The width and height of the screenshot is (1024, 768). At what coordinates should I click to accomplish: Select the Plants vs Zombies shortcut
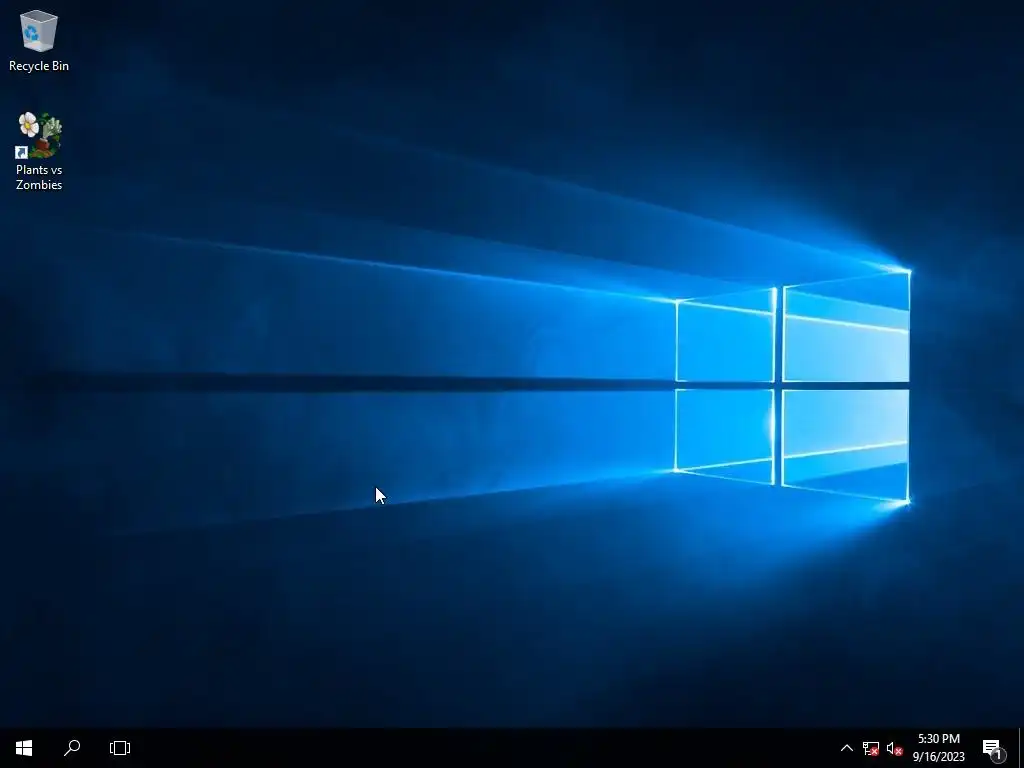coord(39,151)
